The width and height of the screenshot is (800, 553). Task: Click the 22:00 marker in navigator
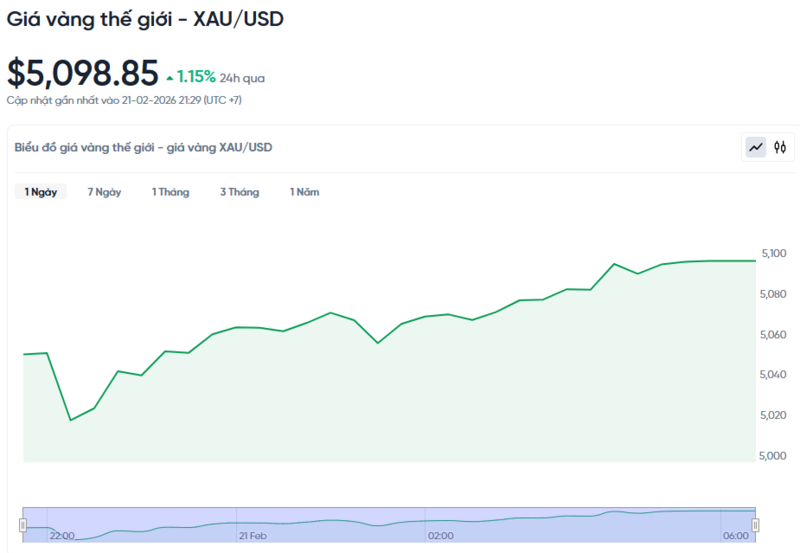point(62,537)
